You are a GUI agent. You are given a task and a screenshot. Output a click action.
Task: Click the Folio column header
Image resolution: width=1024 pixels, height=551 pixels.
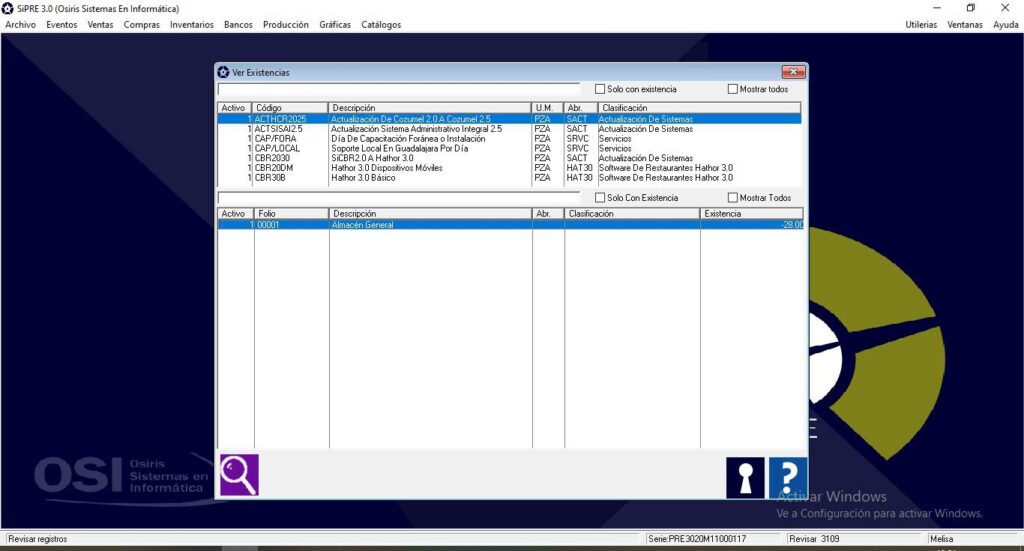click(x=291, y=213)
